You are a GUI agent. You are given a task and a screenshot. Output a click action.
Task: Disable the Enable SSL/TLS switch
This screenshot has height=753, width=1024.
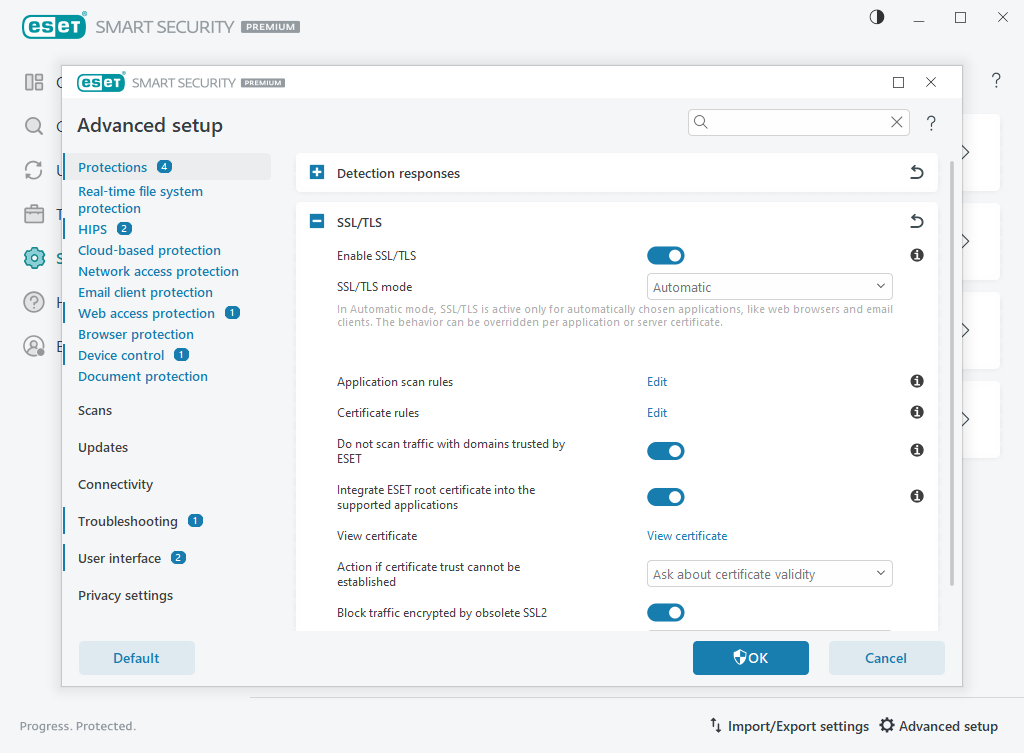[666, 255]
